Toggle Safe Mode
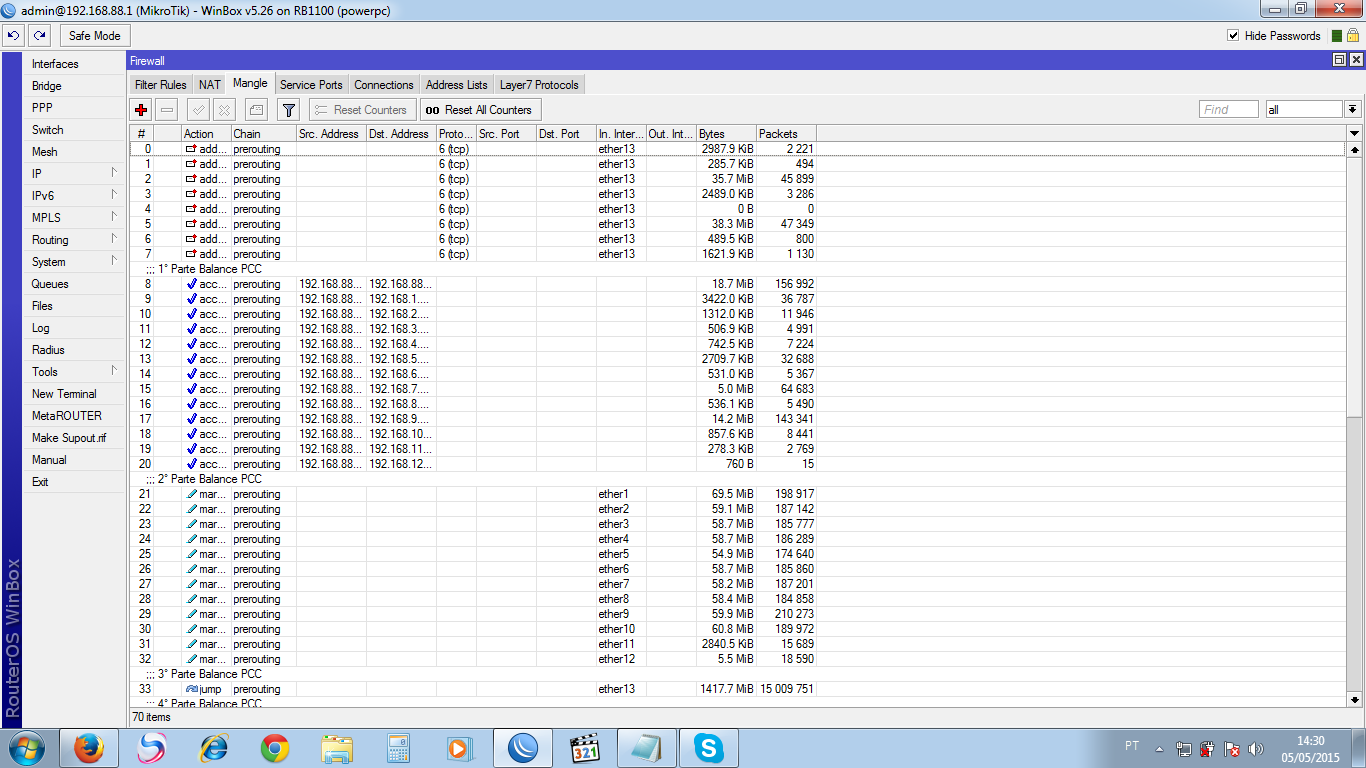The image size is (1366, 768). 94,36
